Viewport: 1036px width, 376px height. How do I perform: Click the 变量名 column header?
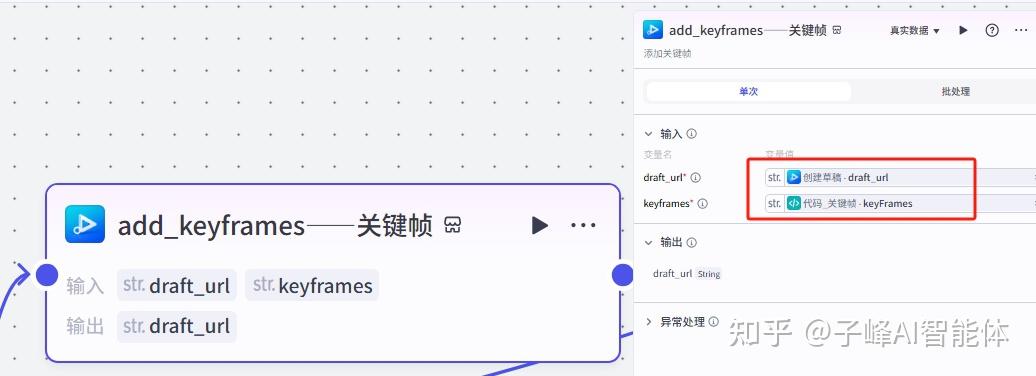pos(657,154)
